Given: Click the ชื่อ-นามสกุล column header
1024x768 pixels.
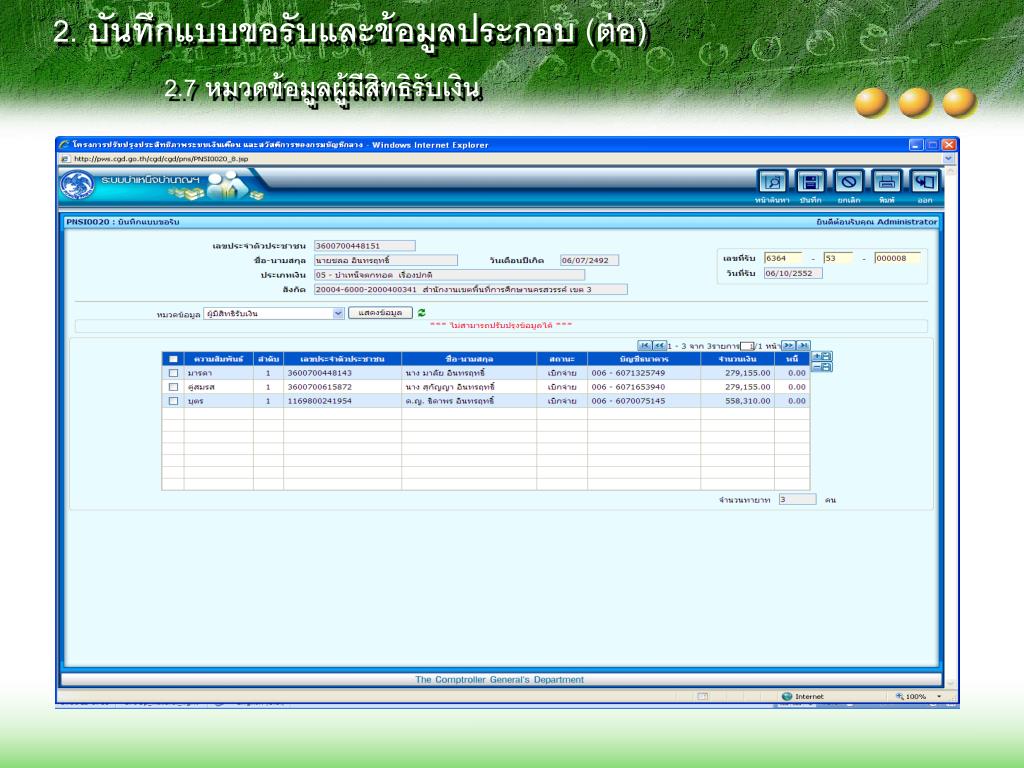Looking at the screenshot, I should (x=469, y=359).
